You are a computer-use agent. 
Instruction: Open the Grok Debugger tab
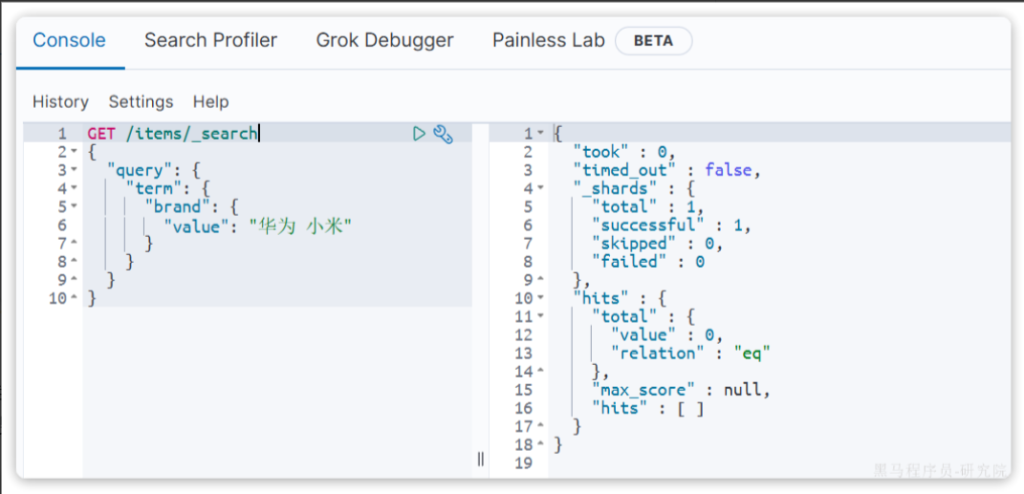[x=384, y=40]
